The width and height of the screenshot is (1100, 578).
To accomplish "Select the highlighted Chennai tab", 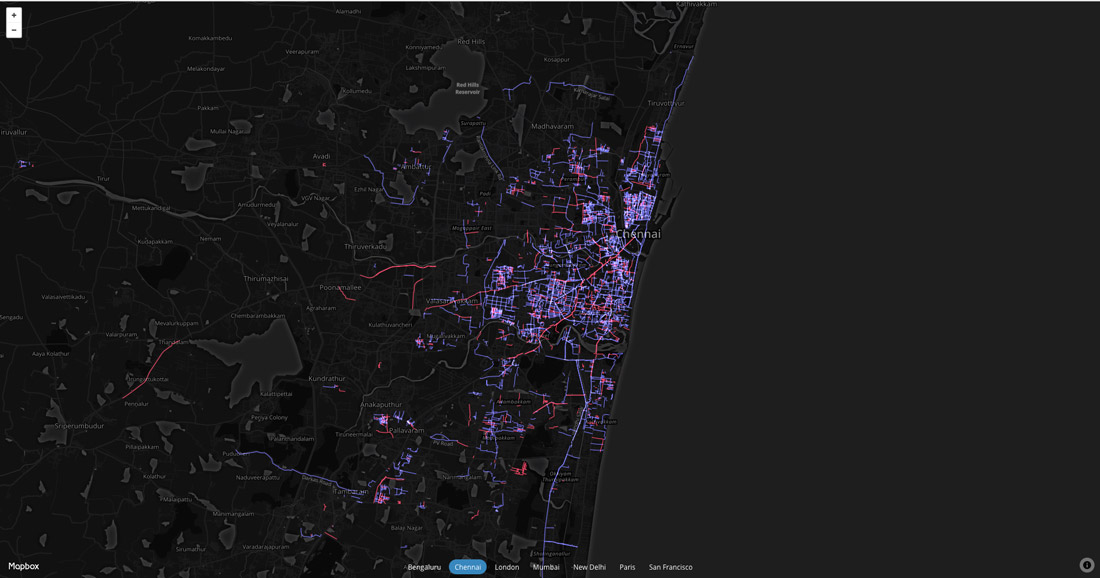I will (x=467, y=567).
